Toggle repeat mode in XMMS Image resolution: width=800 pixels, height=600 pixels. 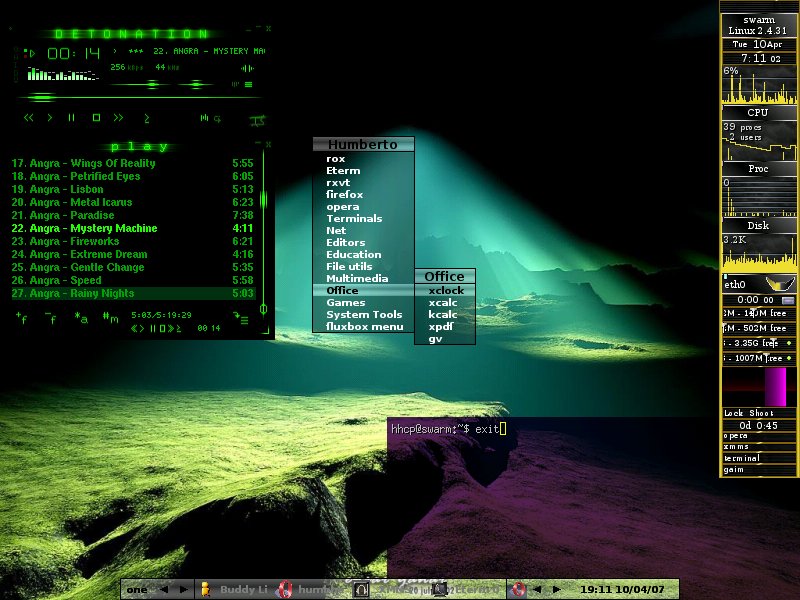(x=217, y=118)
